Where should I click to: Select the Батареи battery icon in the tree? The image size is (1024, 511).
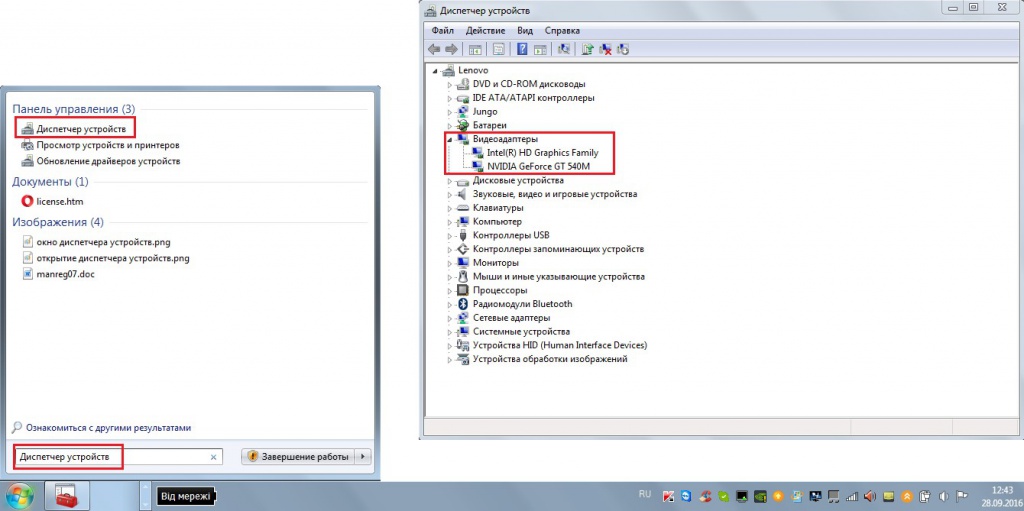tap(463, 125)
